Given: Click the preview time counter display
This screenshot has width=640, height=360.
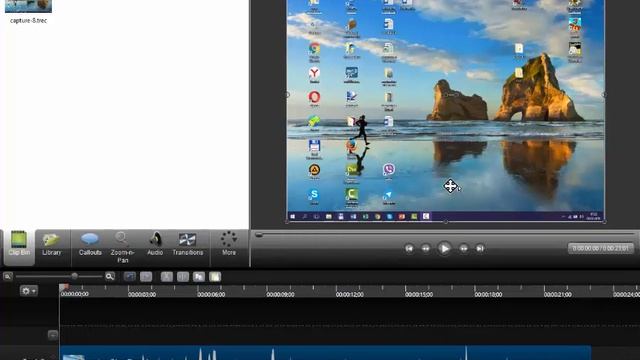Looking at the screenshot, I should (600, 248).
